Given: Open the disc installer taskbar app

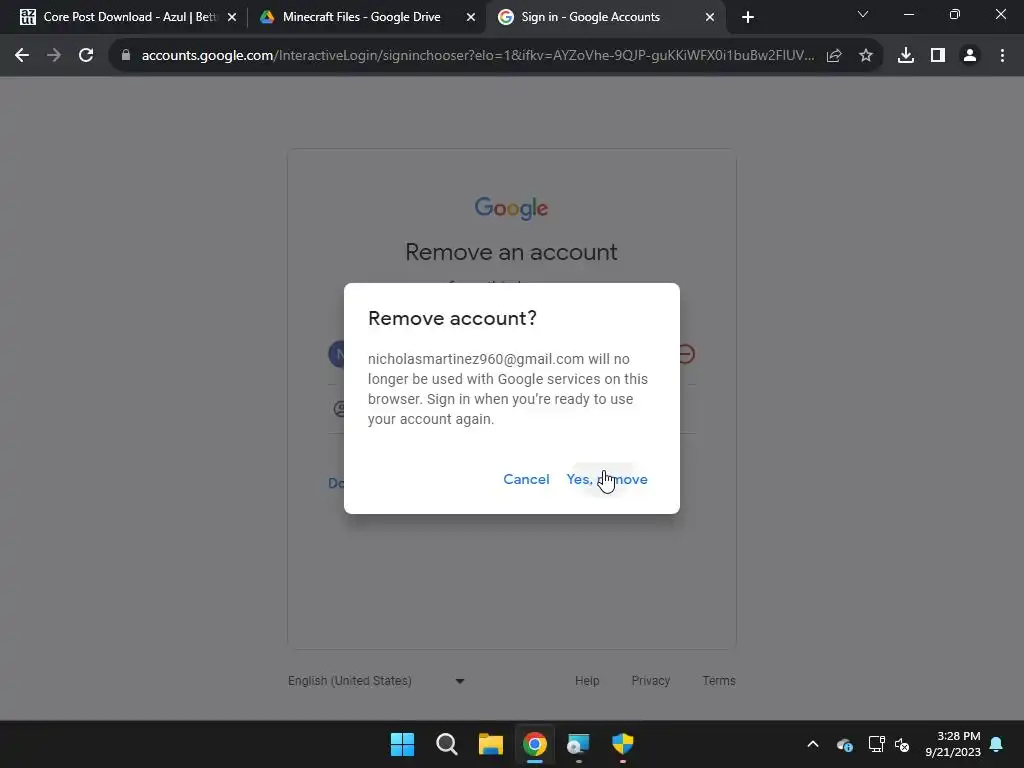Looking at the screenshot, I should pyautogui.click(x=579, y=744).
